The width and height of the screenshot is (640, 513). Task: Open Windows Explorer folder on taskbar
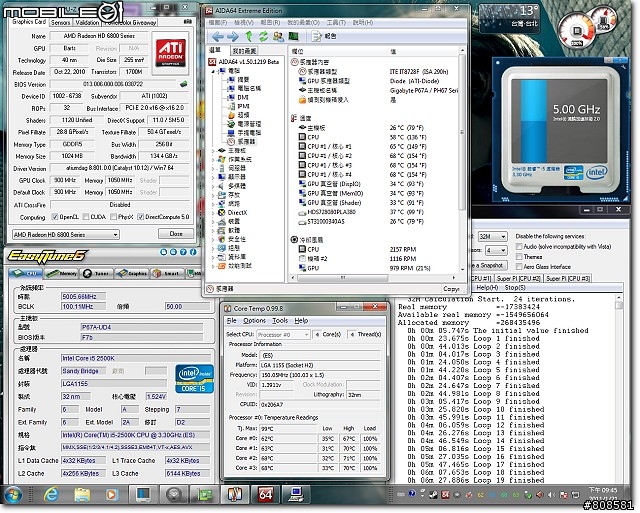click(82, 495)
